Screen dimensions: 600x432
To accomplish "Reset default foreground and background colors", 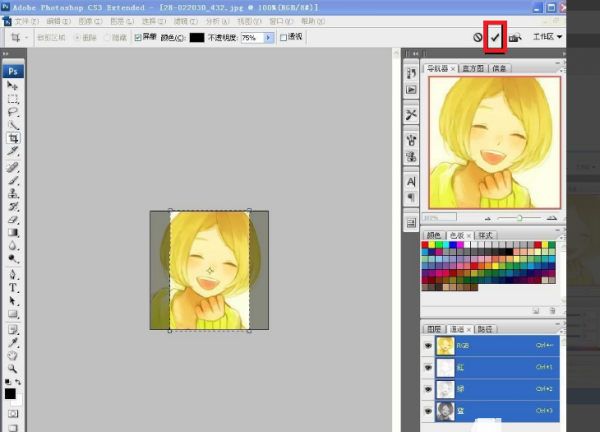I will [8, 382].
